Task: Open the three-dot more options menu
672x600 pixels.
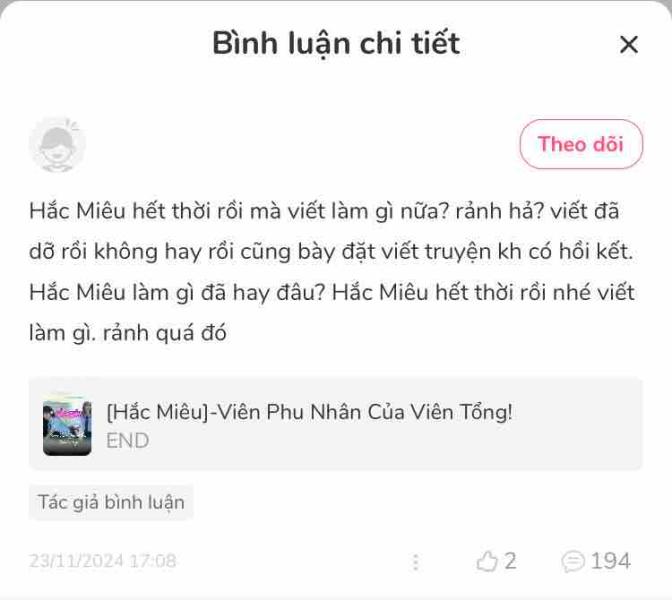Action: [x=415, y=562]
